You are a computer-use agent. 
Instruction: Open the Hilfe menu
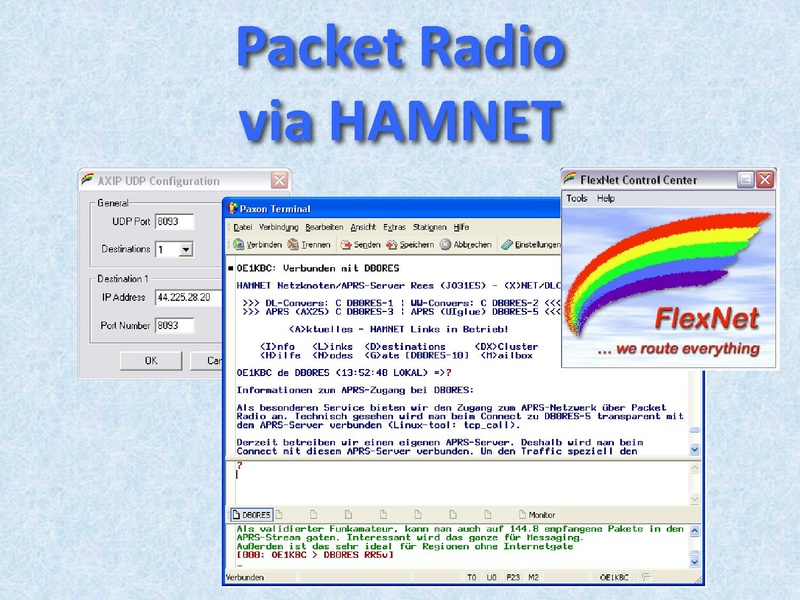pos(461,227)
